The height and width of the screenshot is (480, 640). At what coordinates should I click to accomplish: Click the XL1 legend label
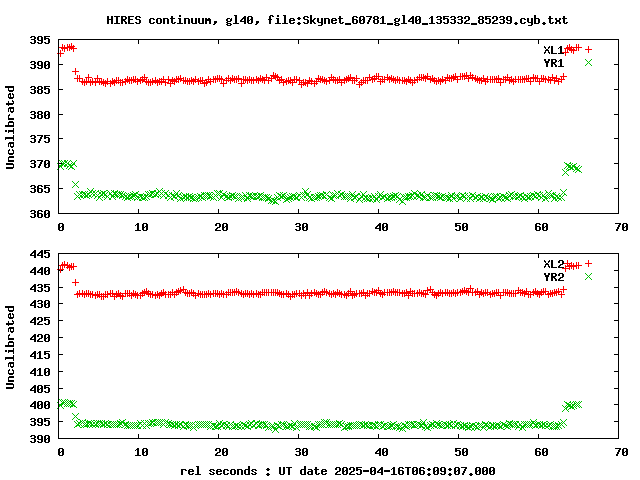click(x=553, y=50)
